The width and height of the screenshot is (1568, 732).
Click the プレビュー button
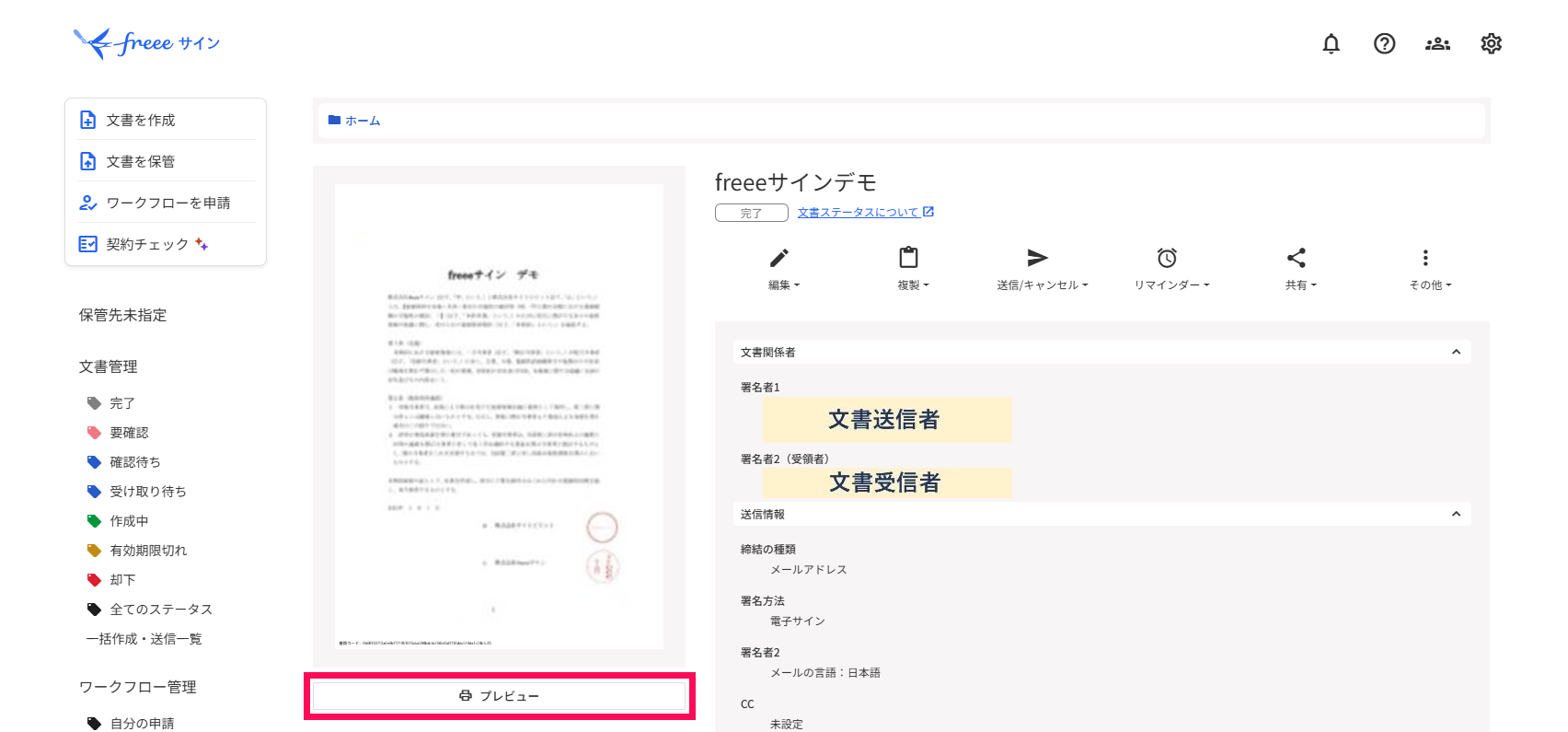pyautogui.click(x=499, y=696)
